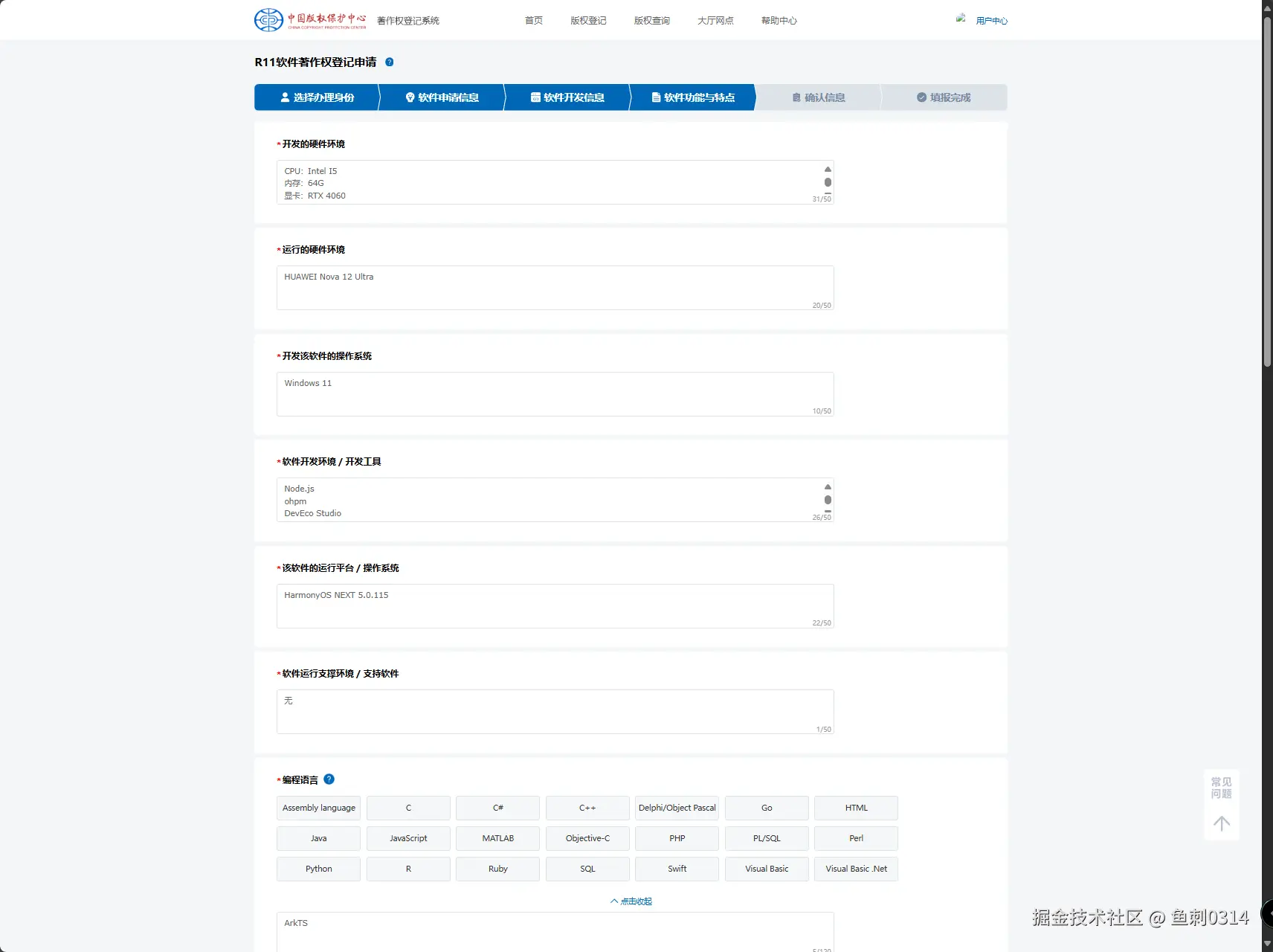The image size is (1273, 952).
Task: Toggle Assembly language option
Action: point(318,808)
